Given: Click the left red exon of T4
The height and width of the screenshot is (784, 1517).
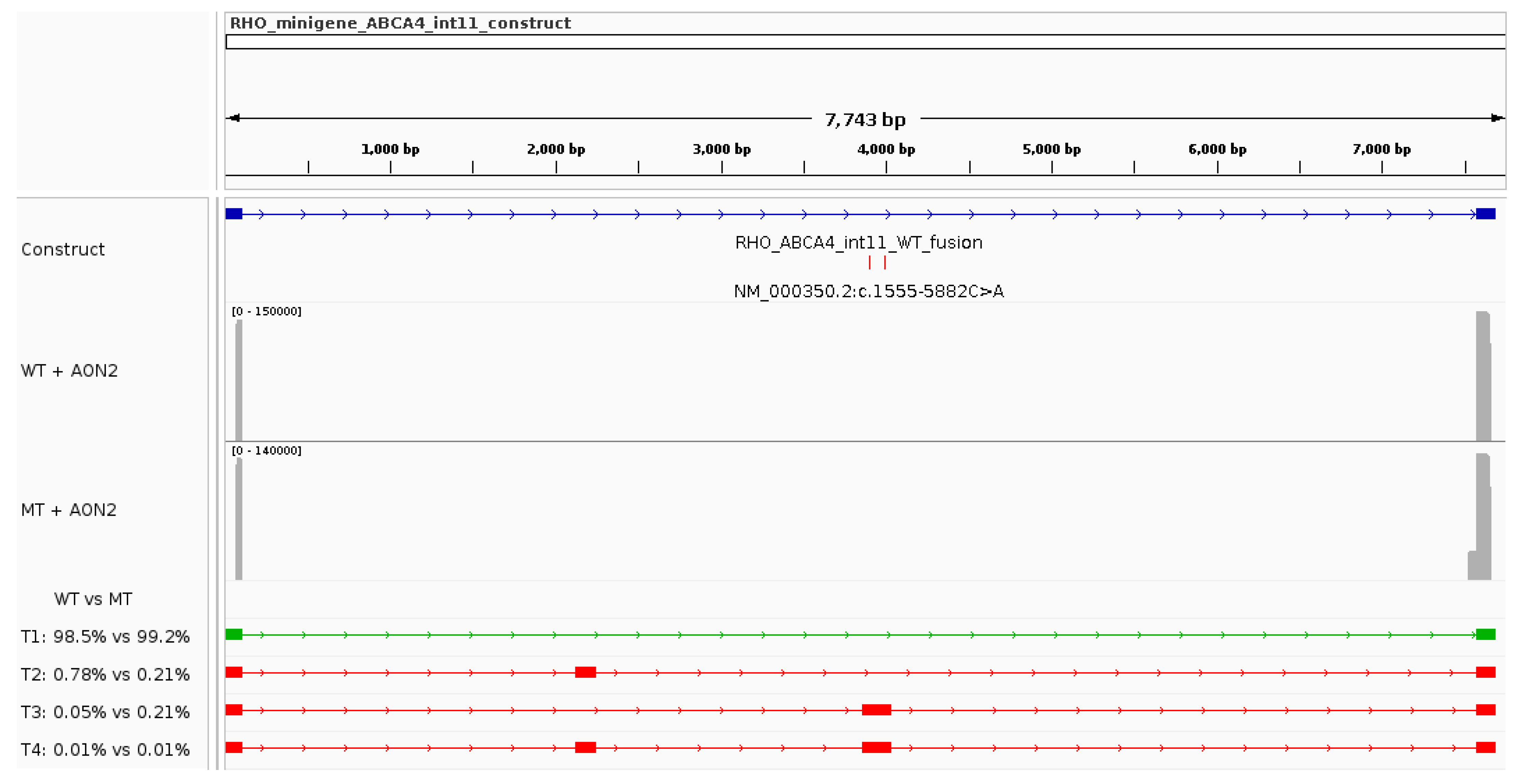Looking at the screenshot, I should 234,747.
